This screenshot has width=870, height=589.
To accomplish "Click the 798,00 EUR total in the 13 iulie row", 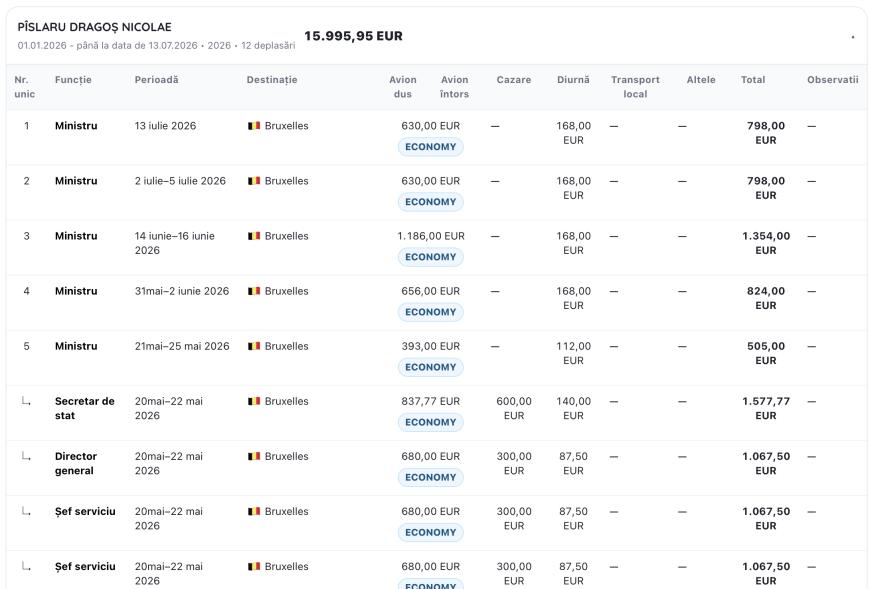I will [766, 133].
